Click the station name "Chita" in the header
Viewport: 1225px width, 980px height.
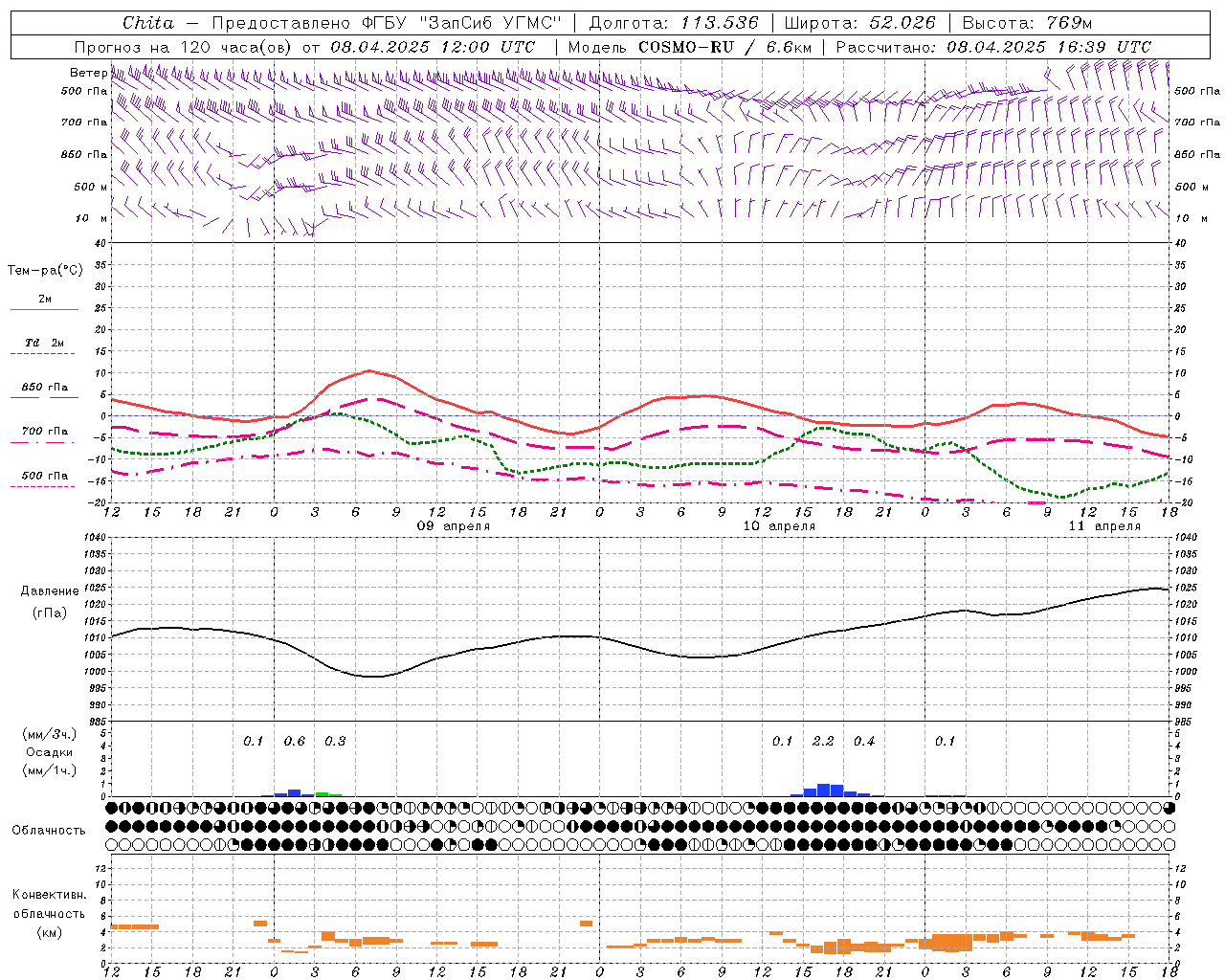[x=148, y=23]
